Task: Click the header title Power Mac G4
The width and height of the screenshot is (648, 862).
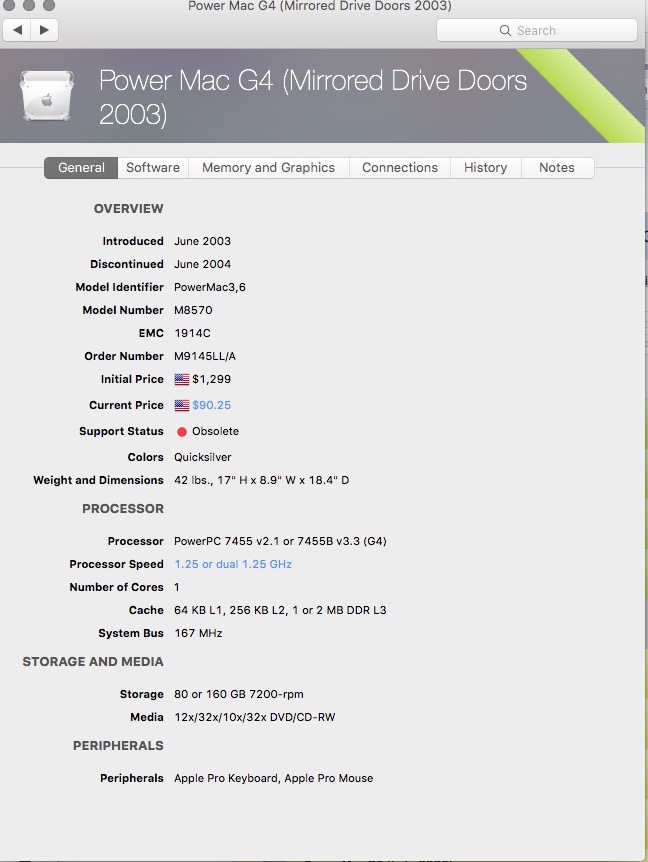Action: pos(313,97)
